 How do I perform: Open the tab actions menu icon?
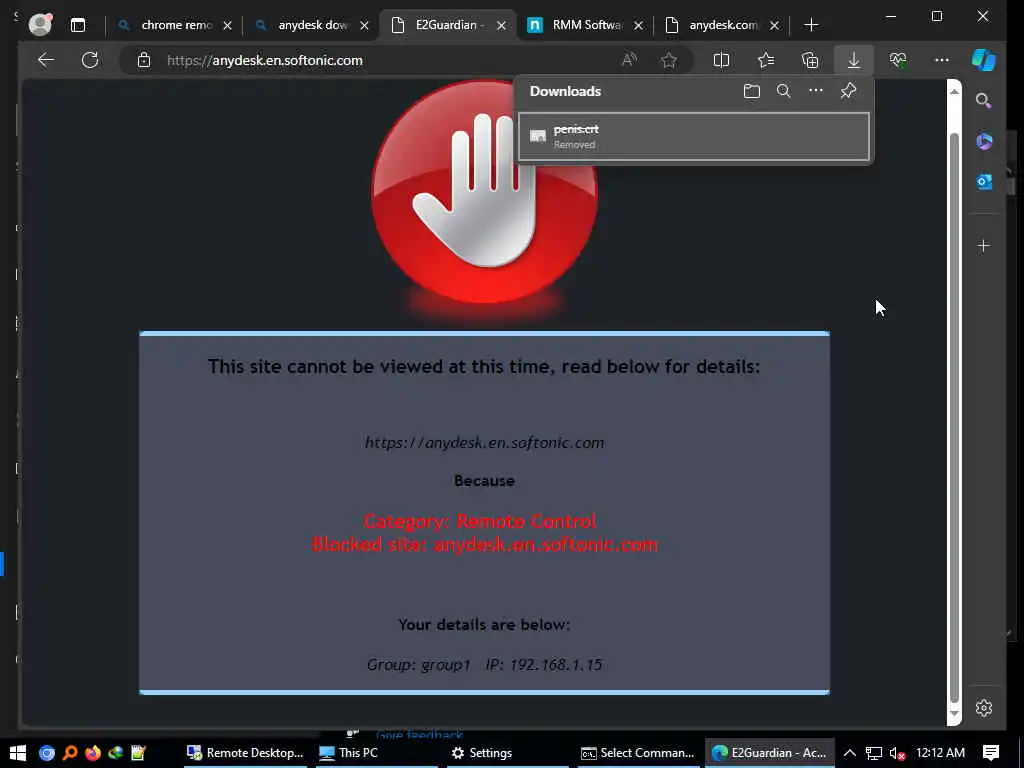point(78,25)
